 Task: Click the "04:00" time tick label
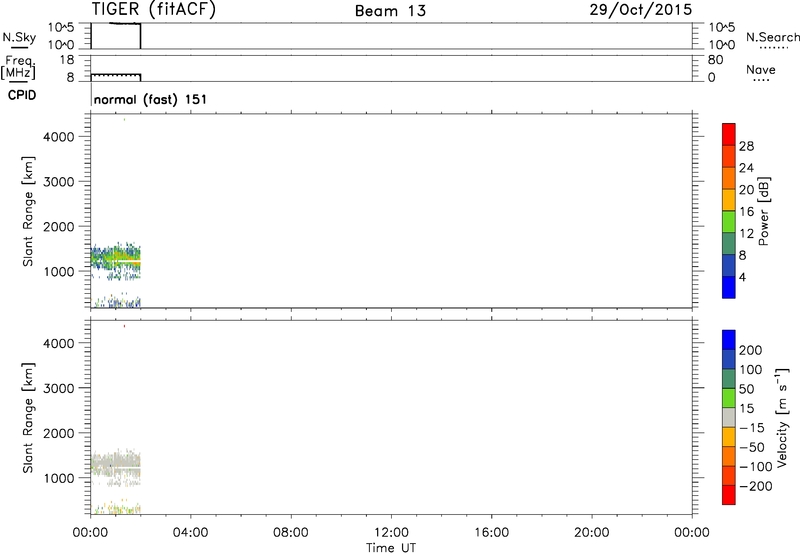pos(190,533)
